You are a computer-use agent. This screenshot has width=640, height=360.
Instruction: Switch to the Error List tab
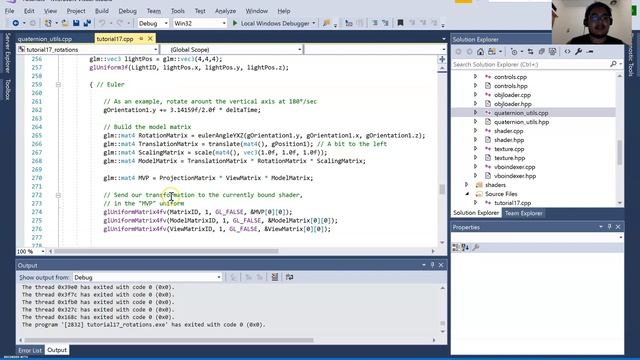click(30, 350)
